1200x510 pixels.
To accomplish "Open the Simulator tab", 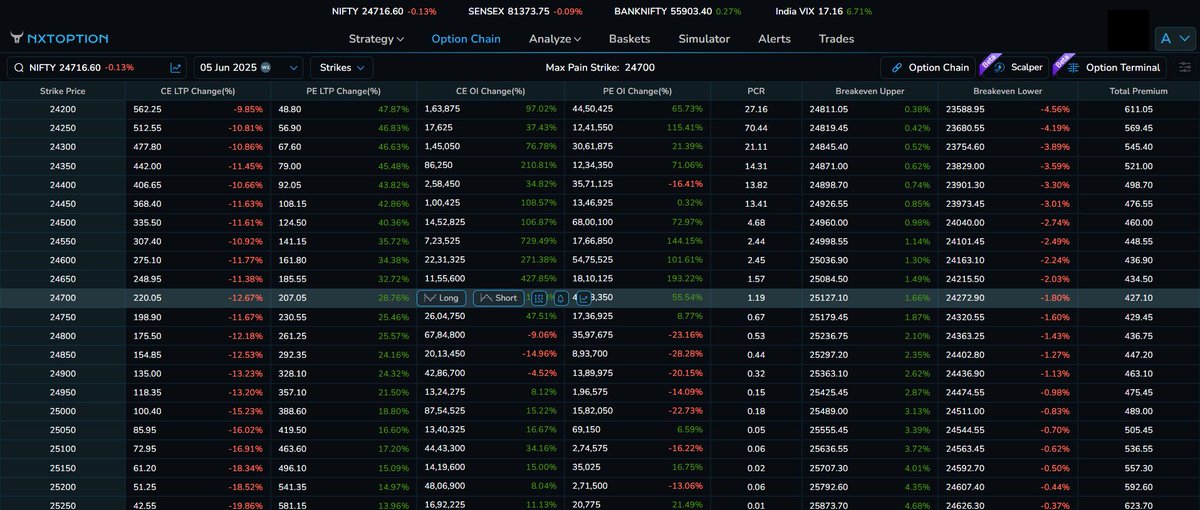I will 704,39.
